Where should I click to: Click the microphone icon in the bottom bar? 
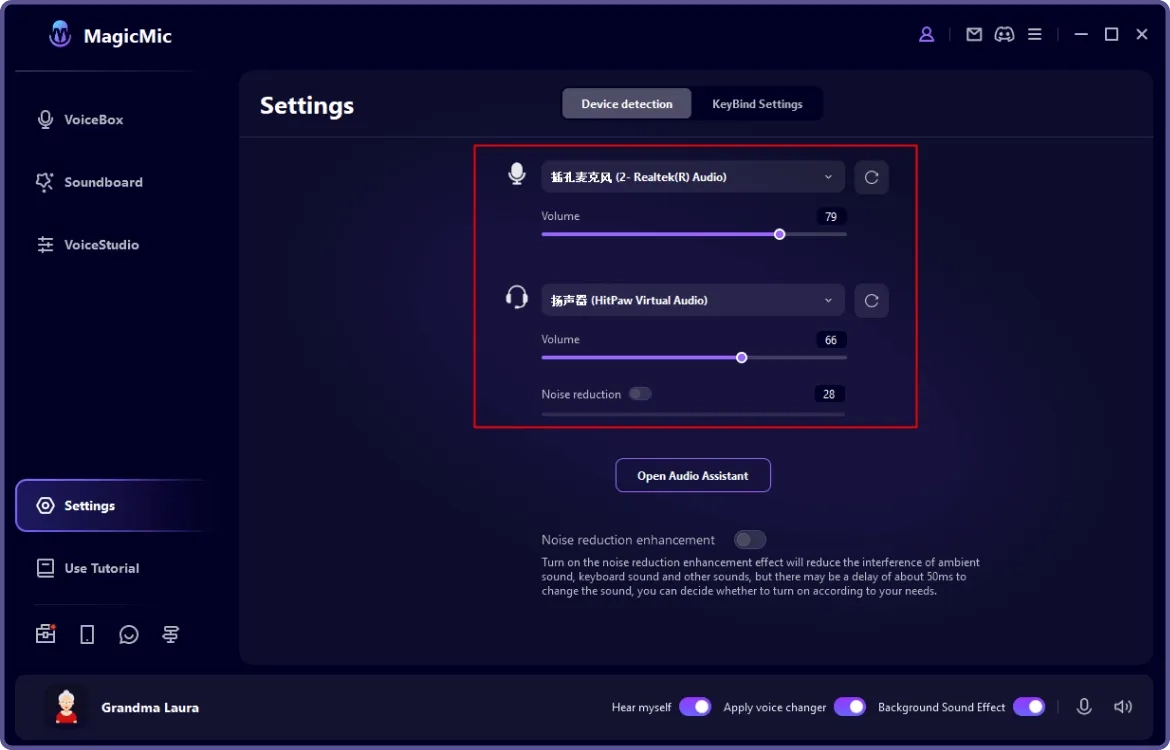pos(1084,707)
